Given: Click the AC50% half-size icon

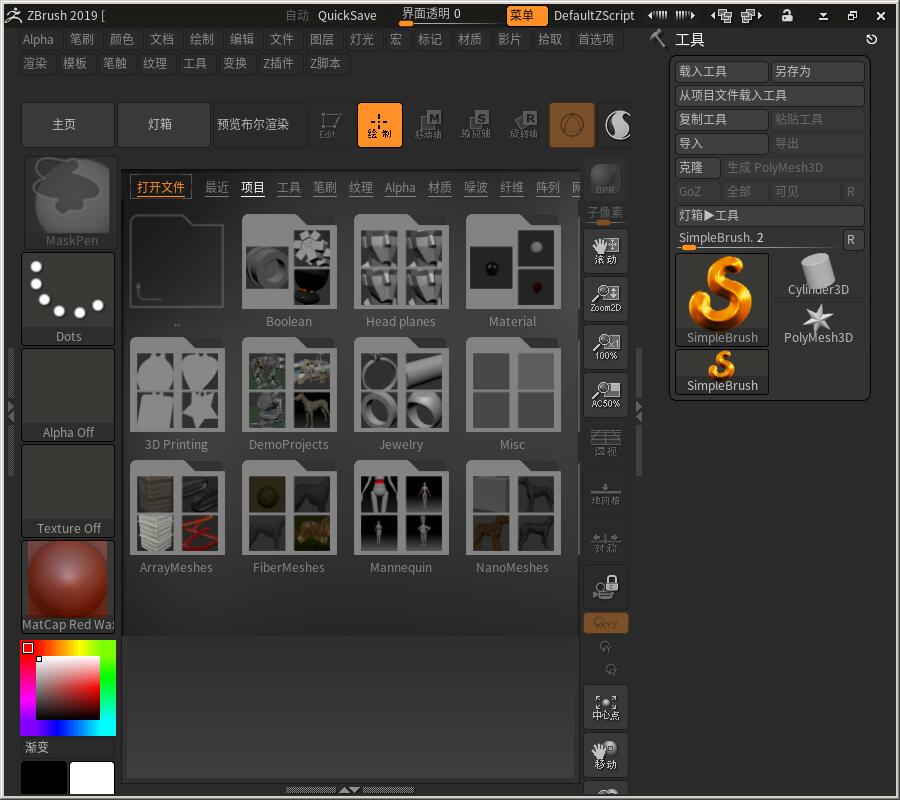Looking at the screenshot, I should (x=606, y=395).
